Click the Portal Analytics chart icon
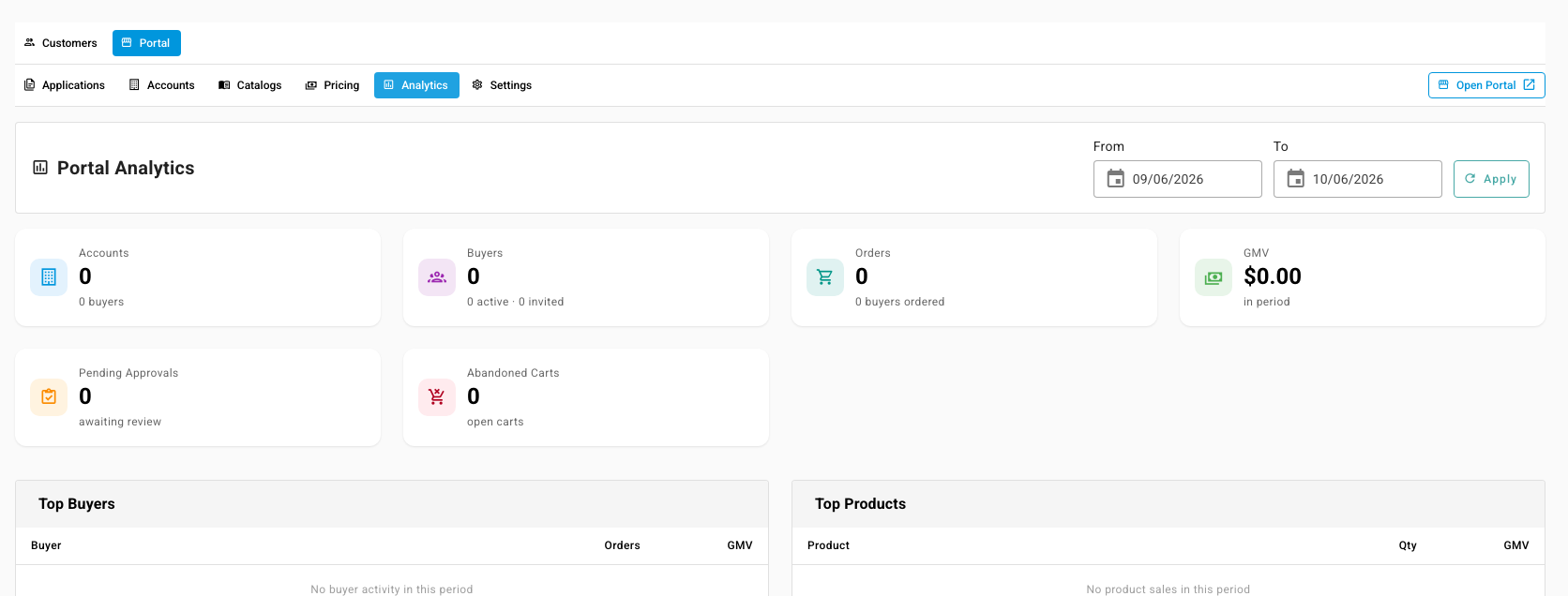Image resolution: width=1568 pixels, height=596 pixels. tap(40, 168)
